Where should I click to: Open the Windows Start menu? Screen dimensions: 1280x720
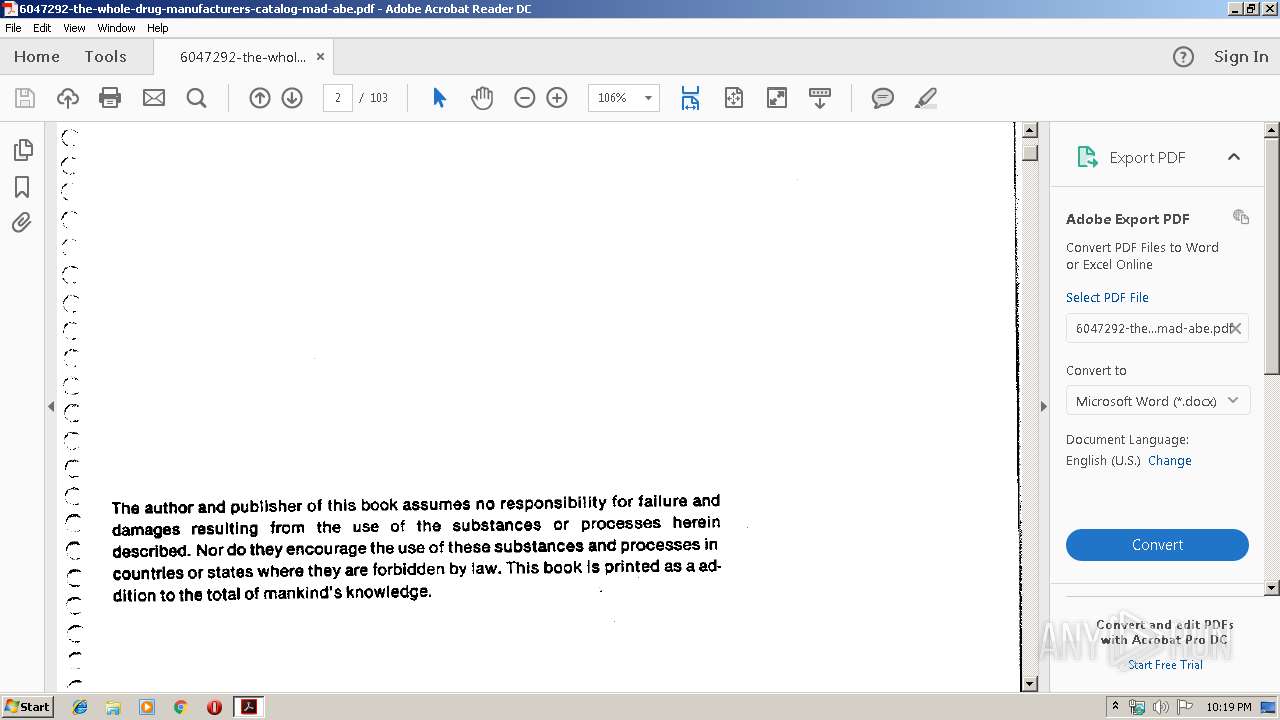[27, 707]
